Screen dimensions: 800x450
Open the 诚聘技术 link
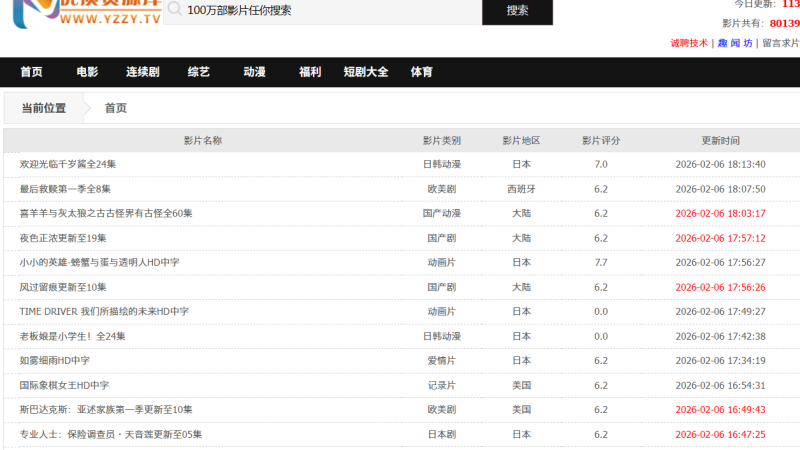[x=689, y=43]
